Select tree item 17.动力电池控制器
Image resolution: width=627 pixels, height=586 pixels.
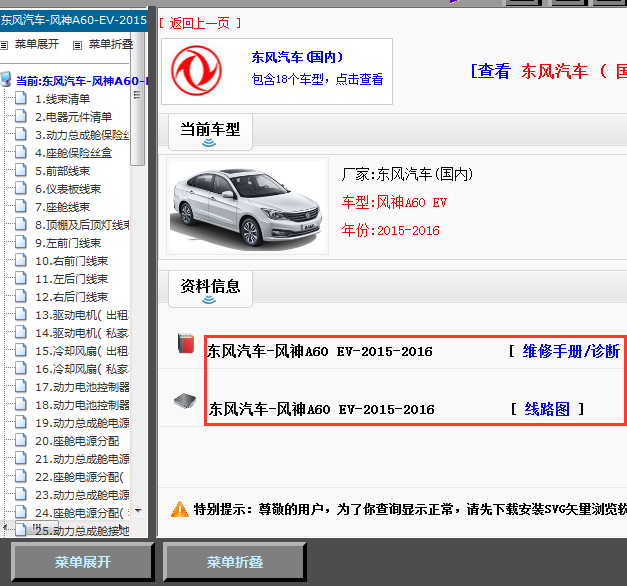pos(82,387)
